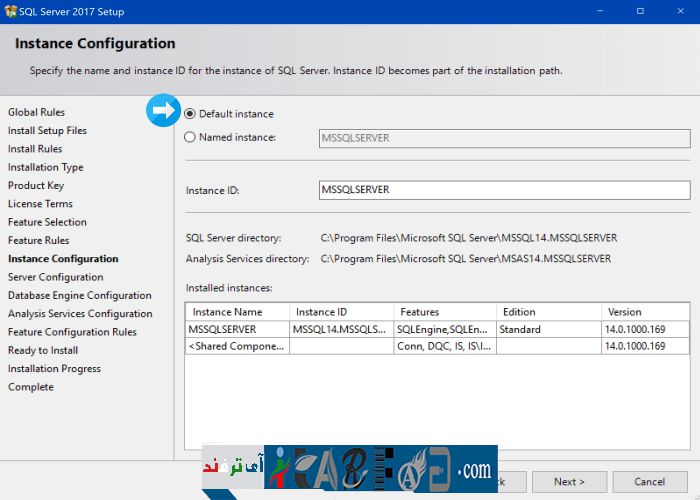700x500 pixels.
Task: Open the Product Key step
Action: (36, 186)
